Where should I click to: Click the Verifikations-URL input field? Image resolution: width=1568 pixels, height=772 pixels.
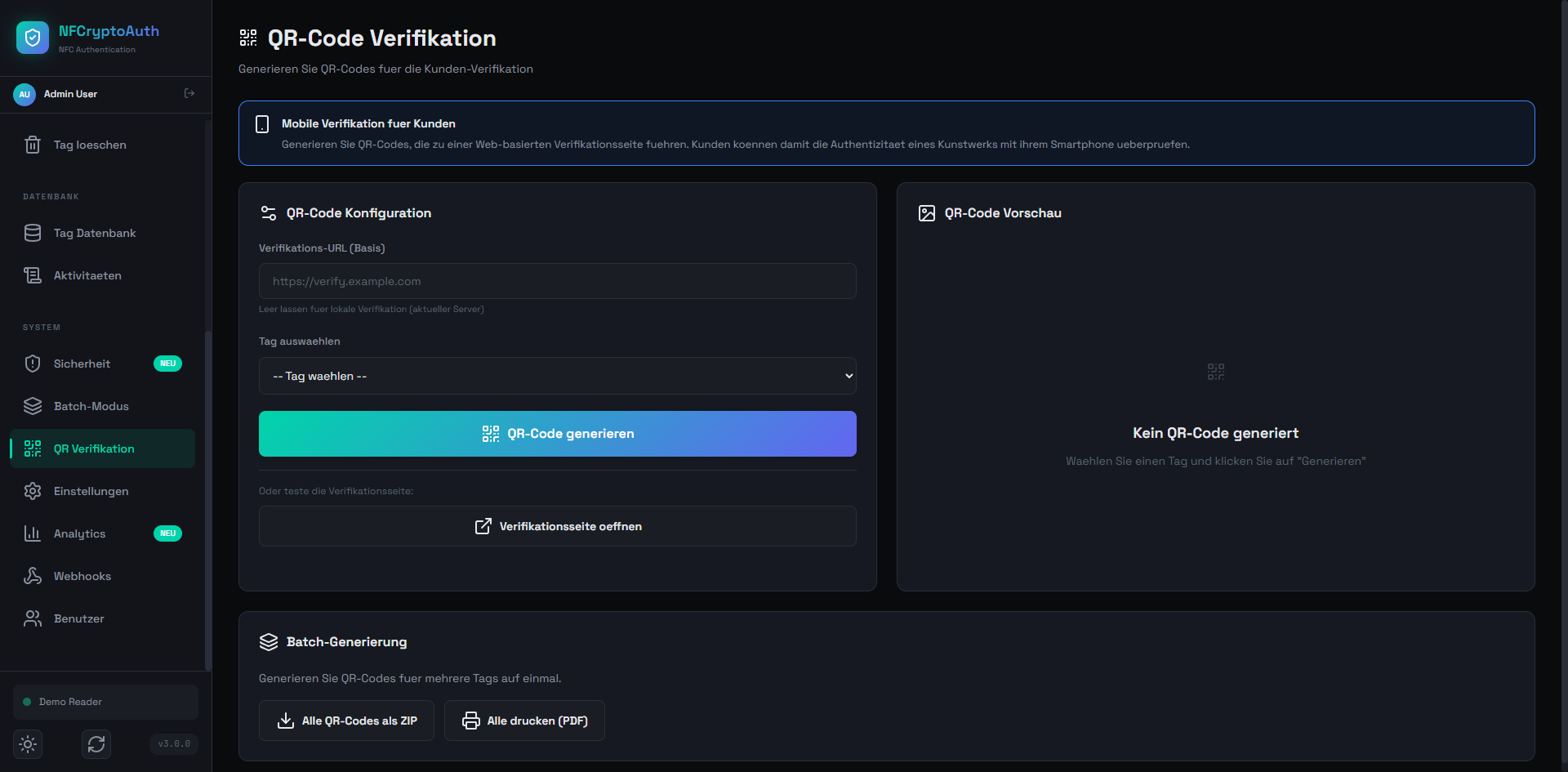coord(557,281)
